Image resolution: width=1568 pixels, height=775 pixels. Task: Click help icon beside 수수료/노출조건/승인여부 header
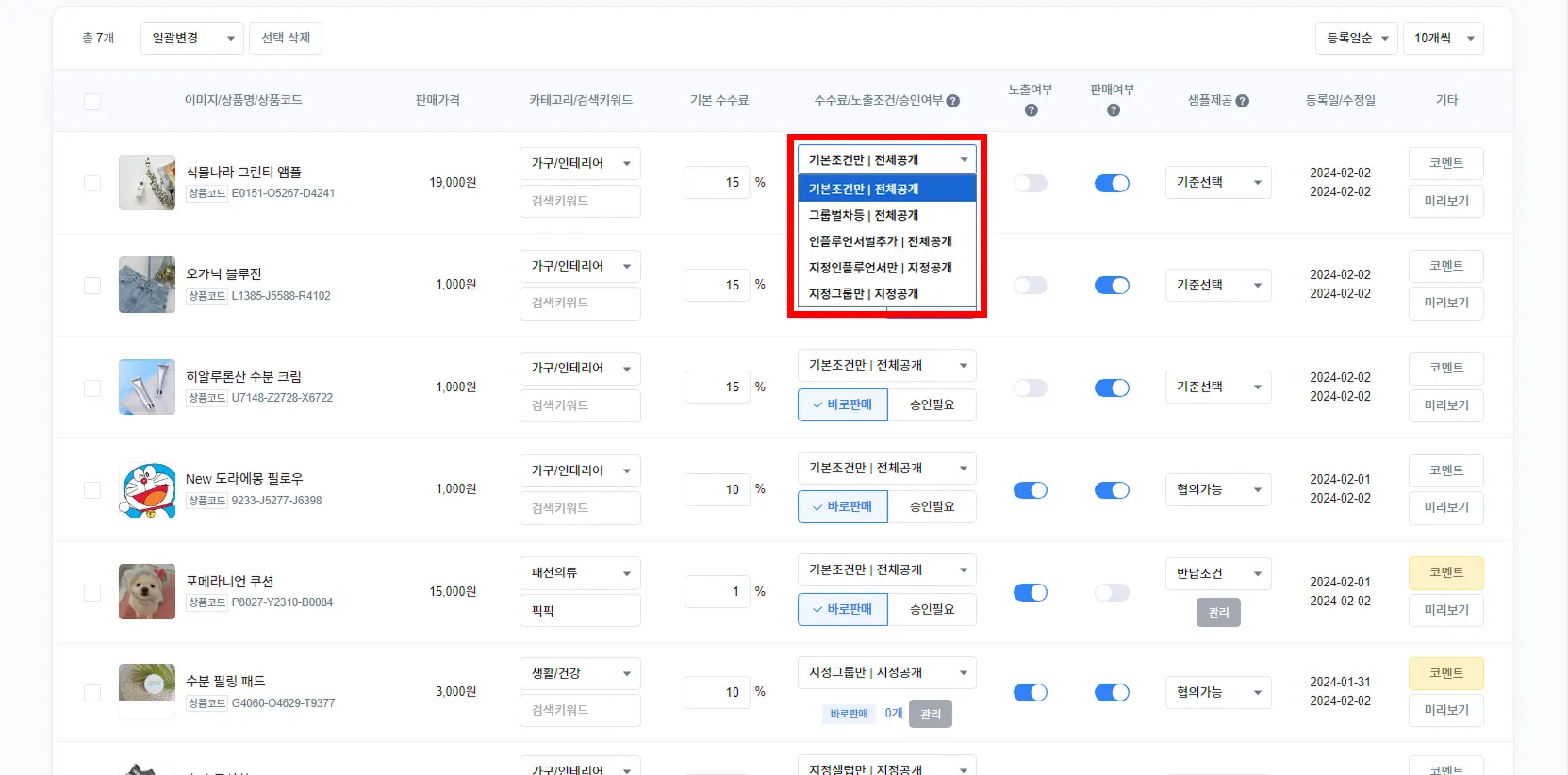coord(953,101)
